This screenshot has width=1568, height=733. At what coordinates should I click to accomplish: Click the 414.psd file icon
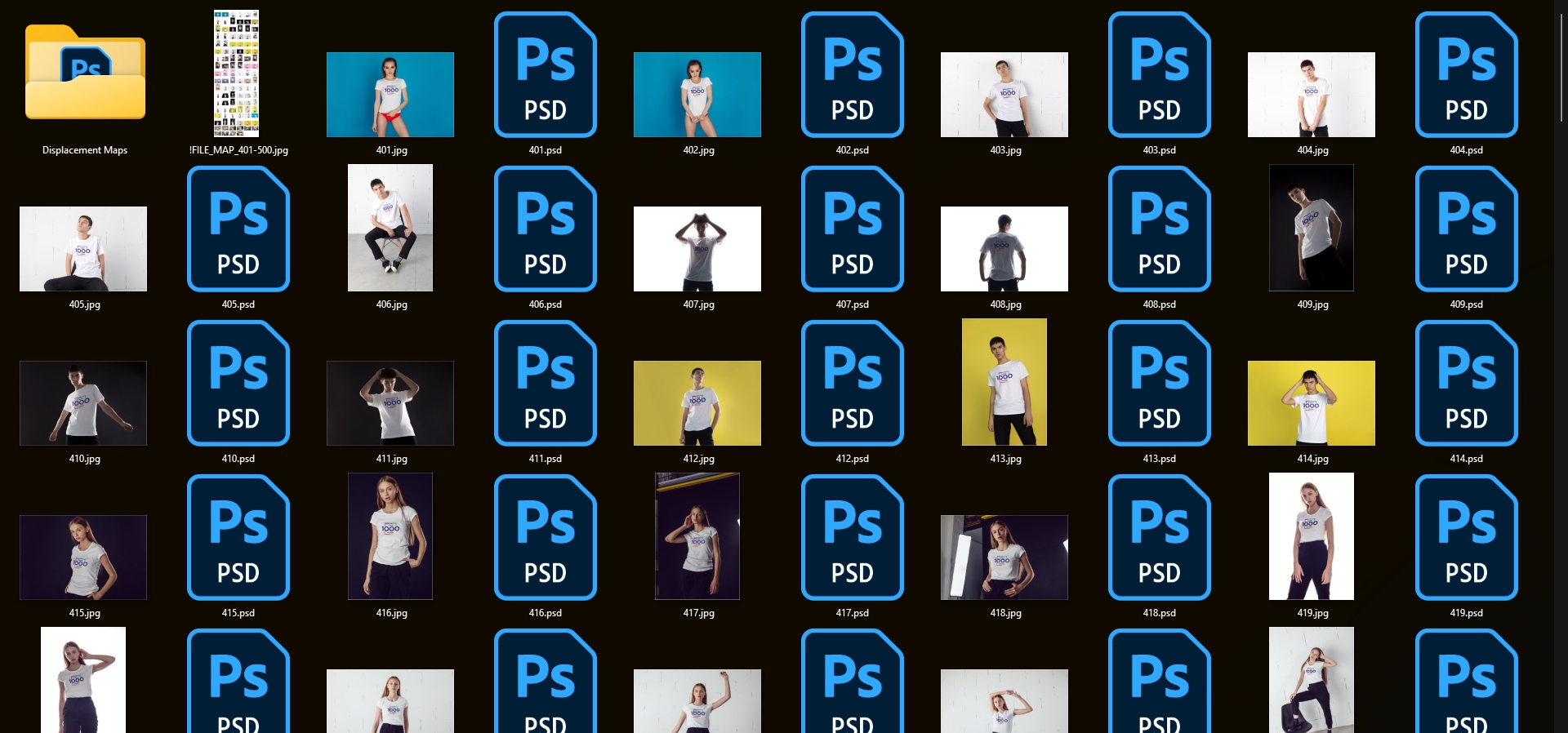1466,384
